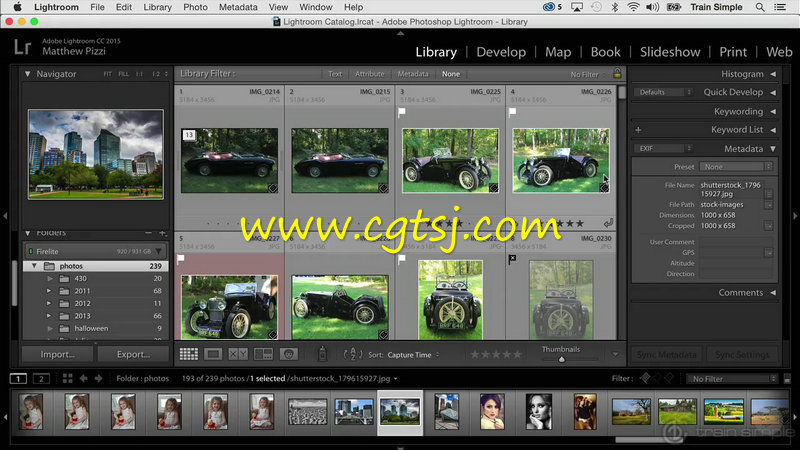Viewport: 800px width, 450px height.
Task: Toggle rejected flag on IMG_0230
Action: point(512,259)
